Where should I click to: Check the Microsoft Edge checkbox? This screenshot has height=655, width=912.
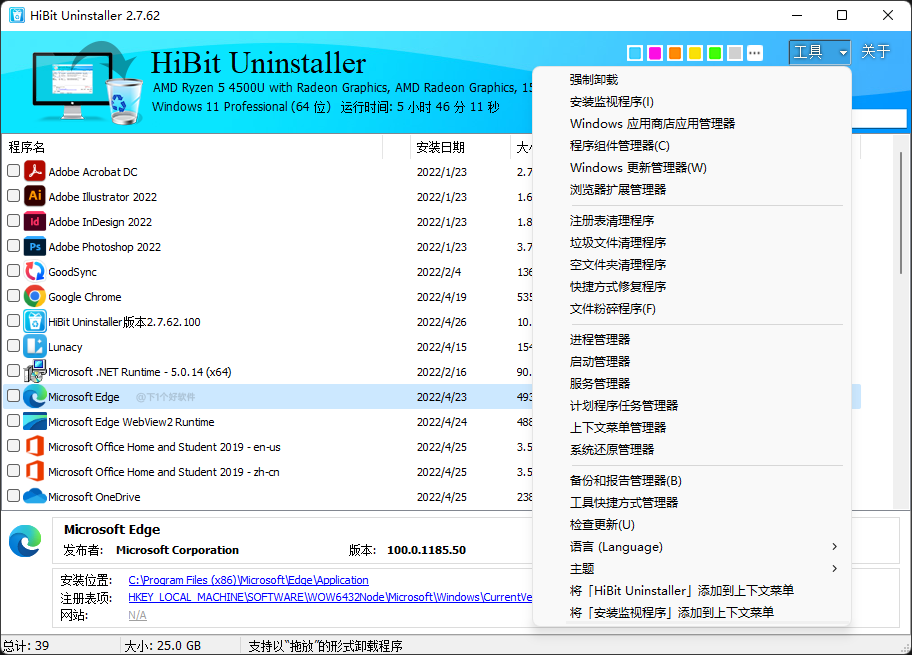[x=13, y=396]
